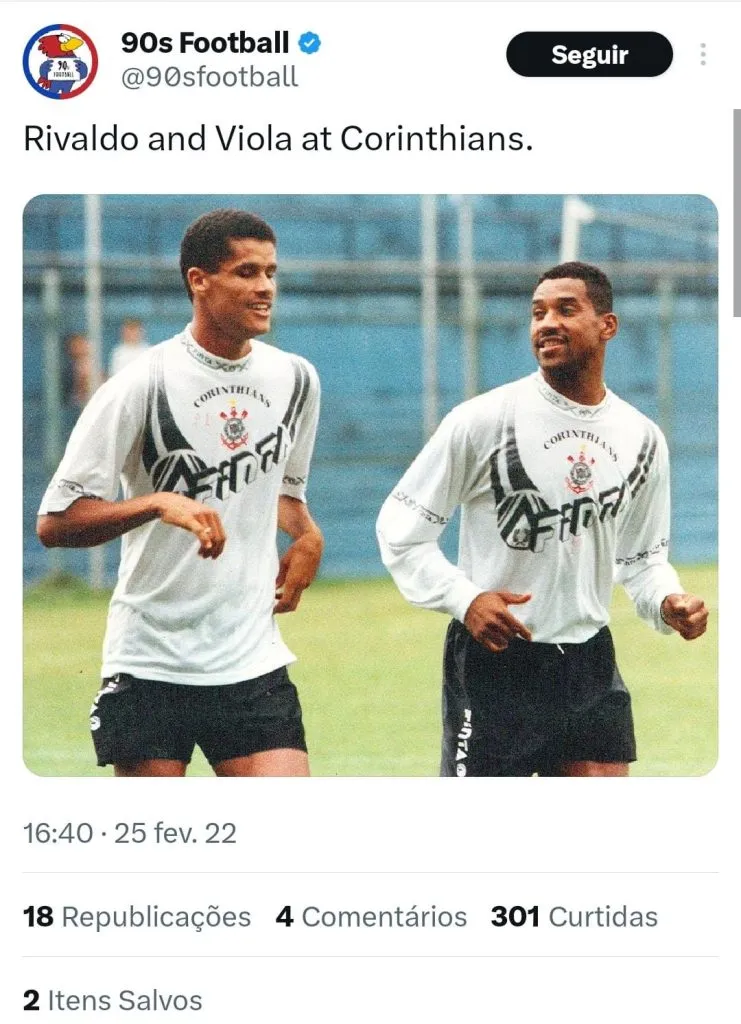Follow the account with Seguir button
The image size is (741, 1024).
589,54
